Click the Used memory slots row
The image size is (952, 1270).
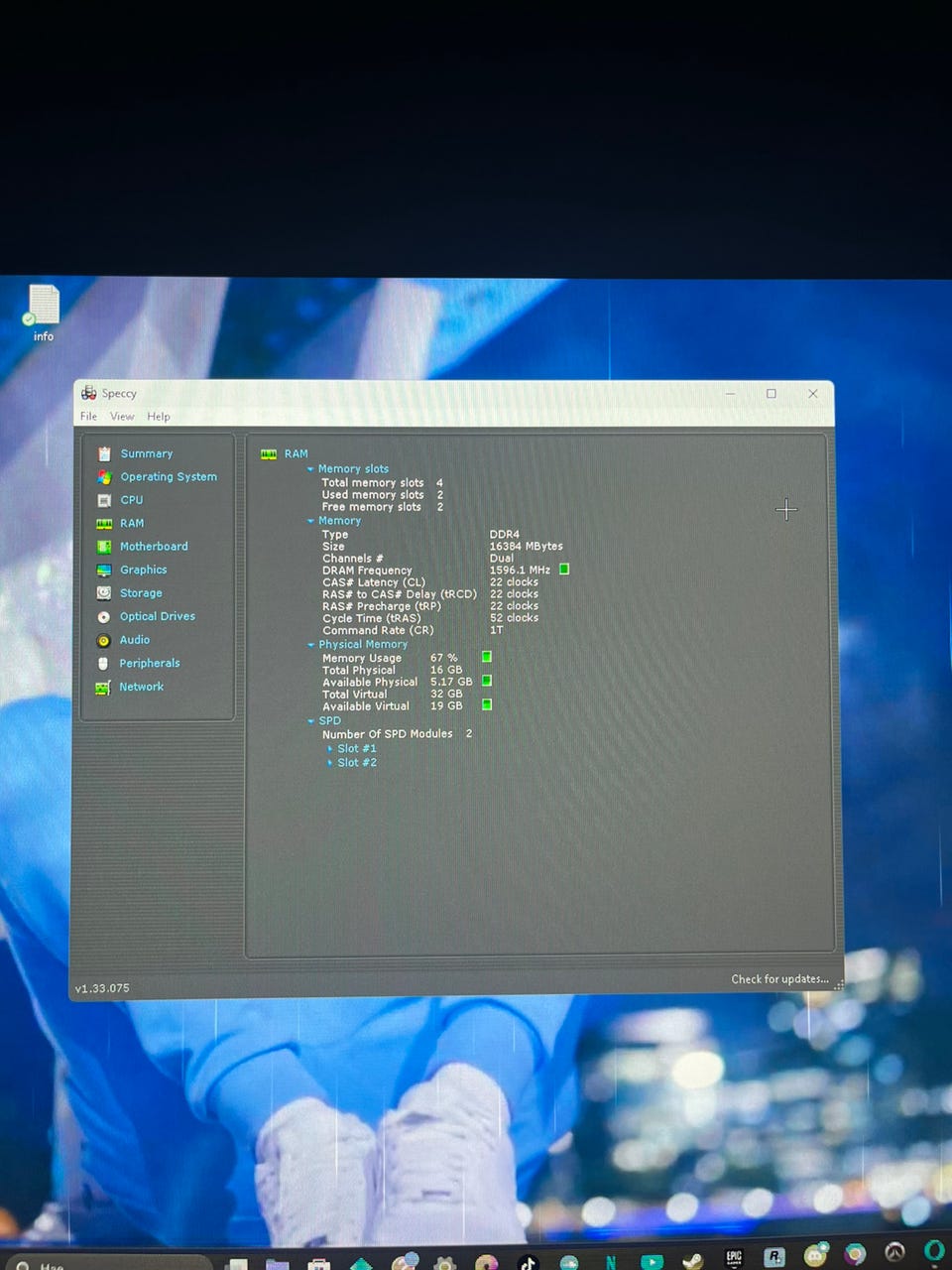coord(383,495)
